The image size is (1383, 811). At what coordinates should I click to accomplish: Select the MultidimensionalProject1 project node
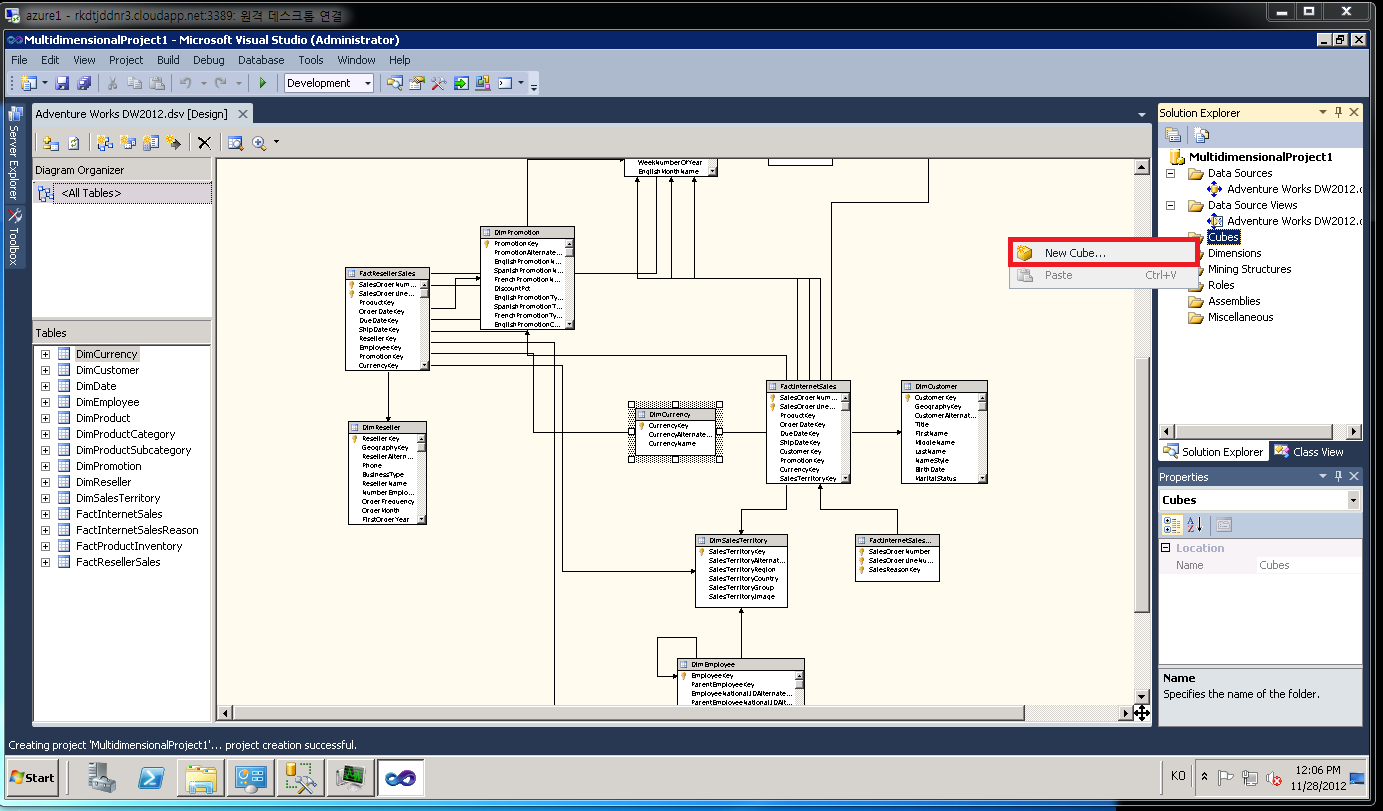pyautogui.click(x=1260, y=157)
